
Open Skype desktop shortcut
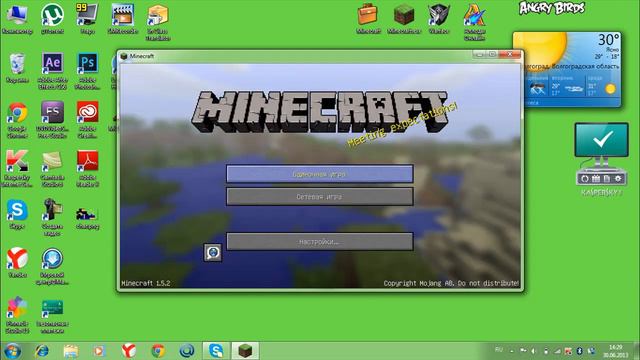[17, 214]
